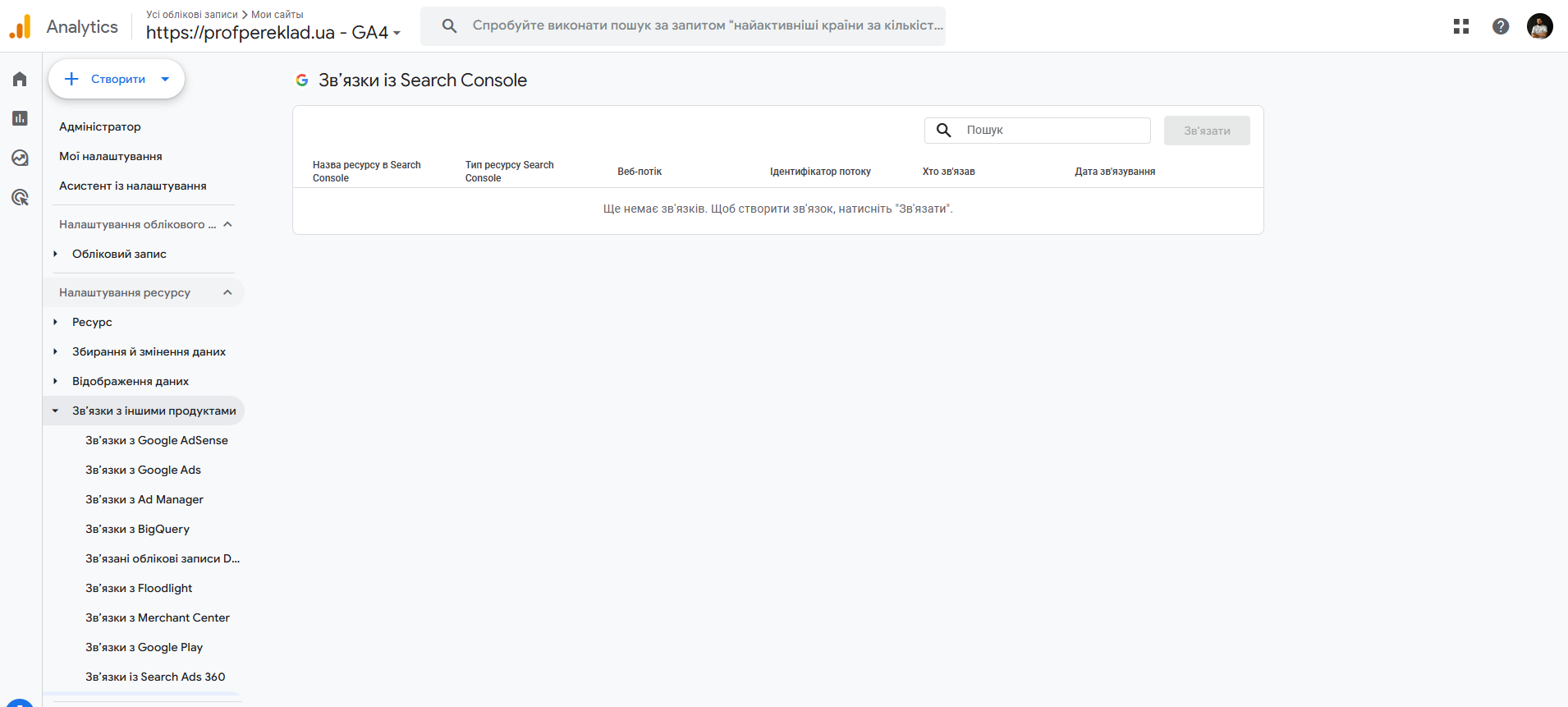Click the Google Analytics logo

(20, 26)
